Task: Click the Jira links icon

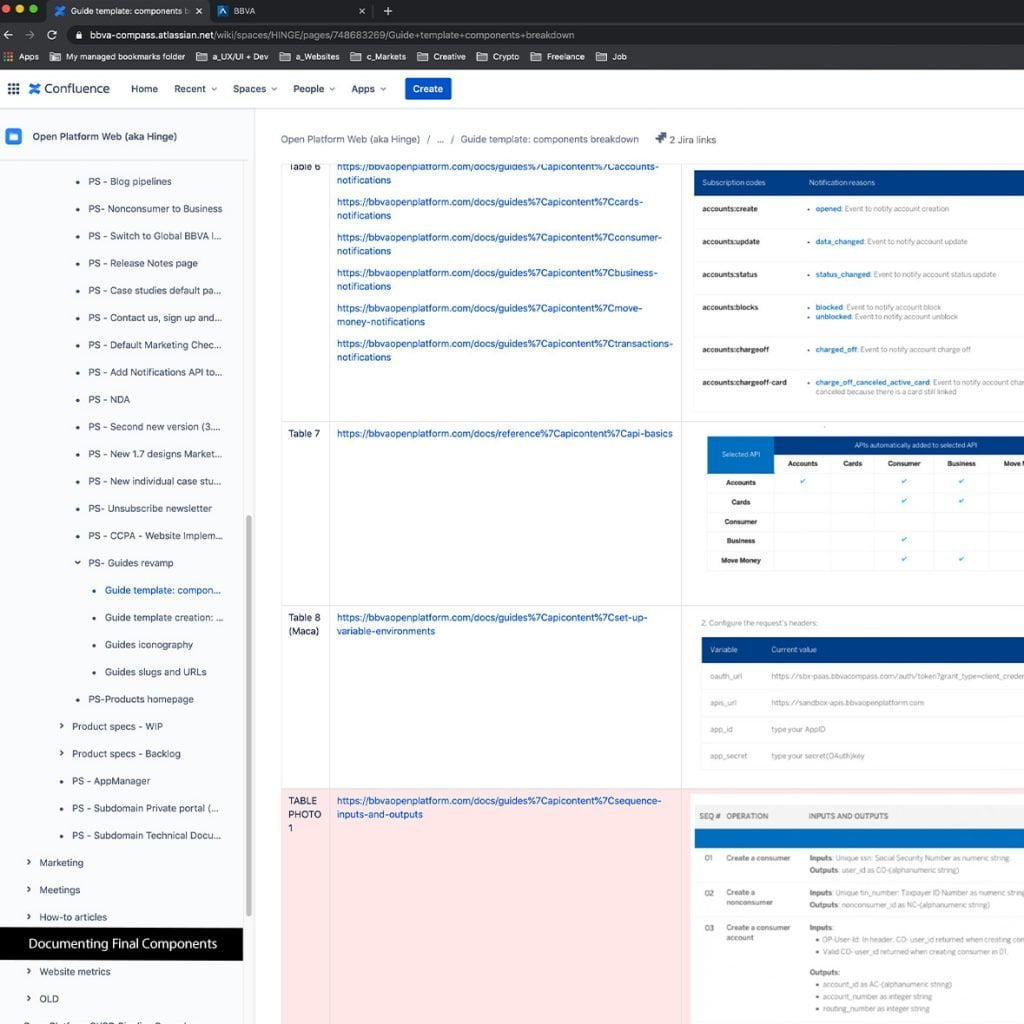Action: pos(661,139)
